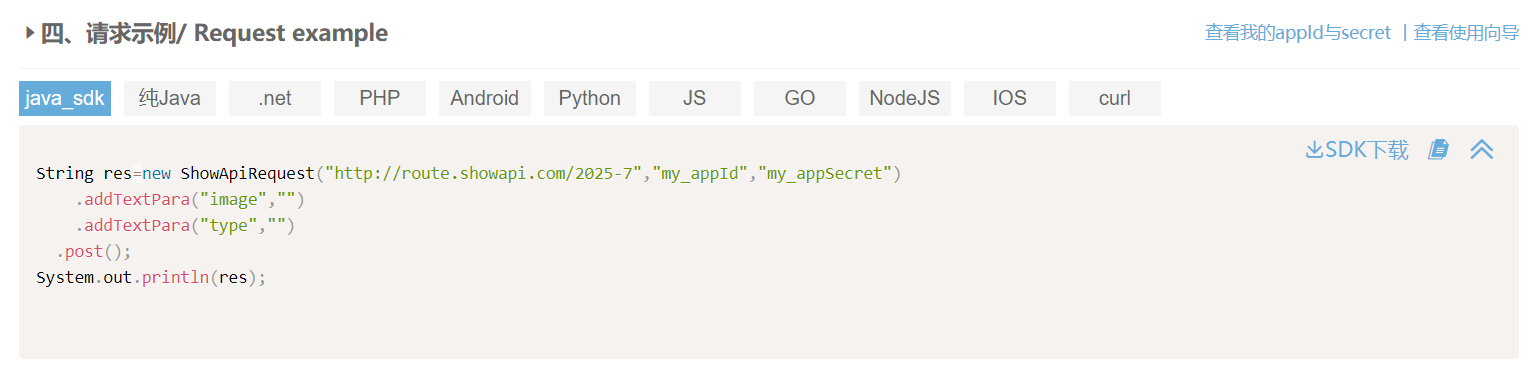Image resolution: width=1539 pixels, height=384 pixels.
Task: Switch to the NodeJS tab
Action: 905,98
